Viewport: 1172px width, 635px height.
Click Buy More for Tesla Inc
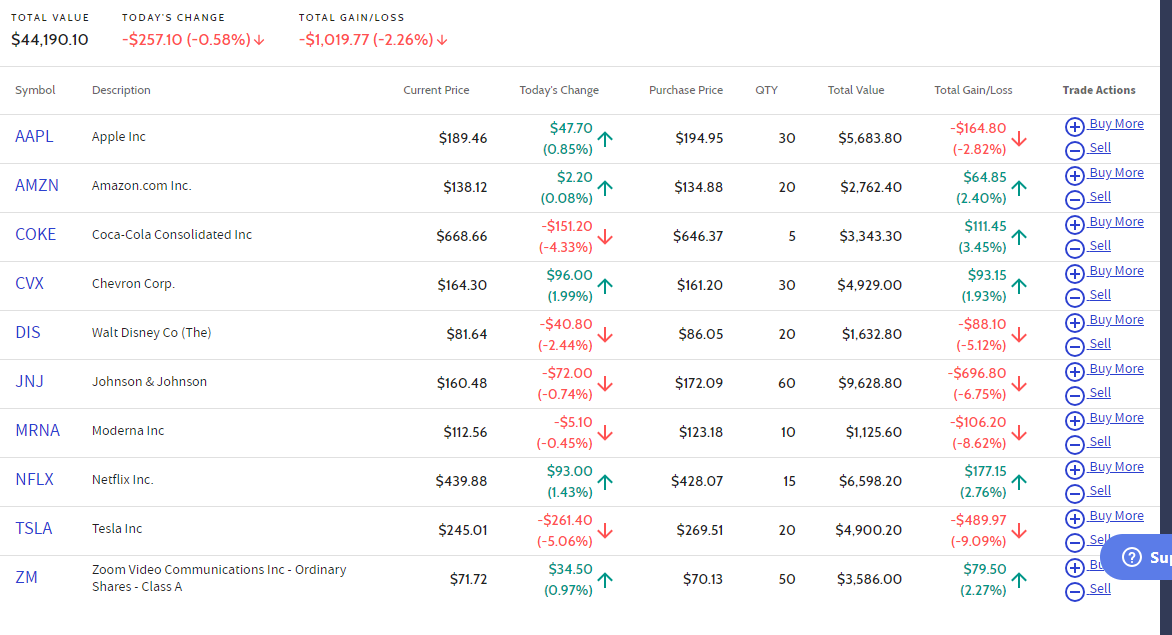coord(1116,516)
